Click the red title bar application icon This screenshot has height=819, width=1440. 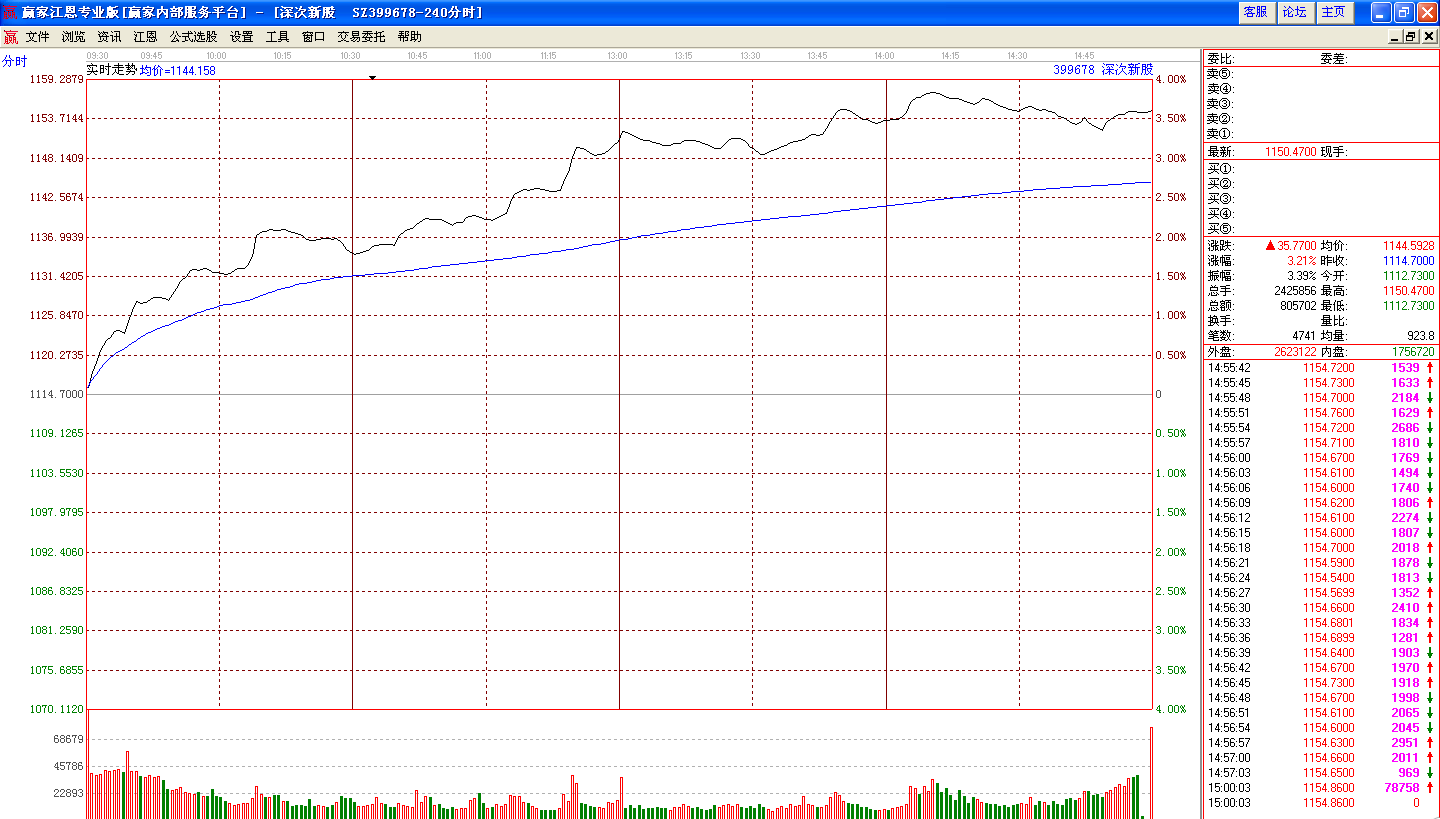[x=10, y=12]
